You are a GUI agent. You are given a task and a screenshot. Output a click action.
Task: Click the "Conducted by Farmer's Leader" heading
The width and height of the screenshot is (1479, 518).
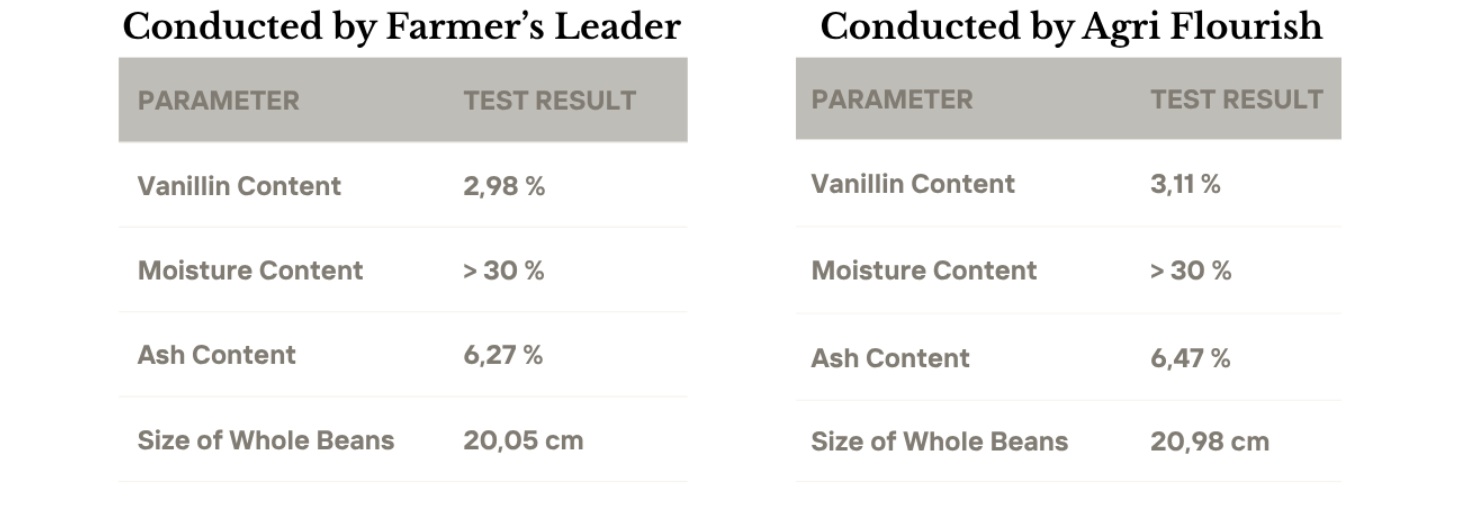[402, 27]
